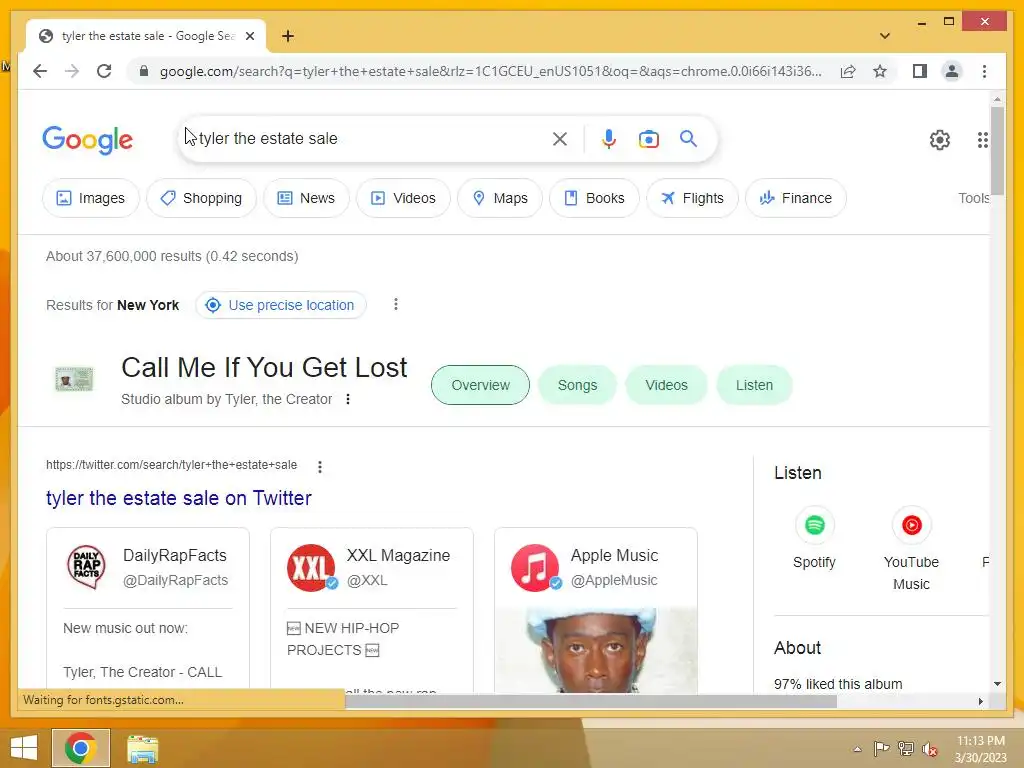Open Google apps grid icon
The image size is (1024, 768).
(983, 140)
